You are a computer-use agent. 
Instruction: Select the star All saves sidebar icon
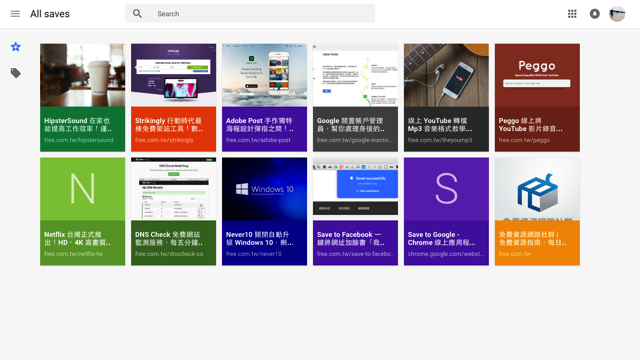coord(16,47)
